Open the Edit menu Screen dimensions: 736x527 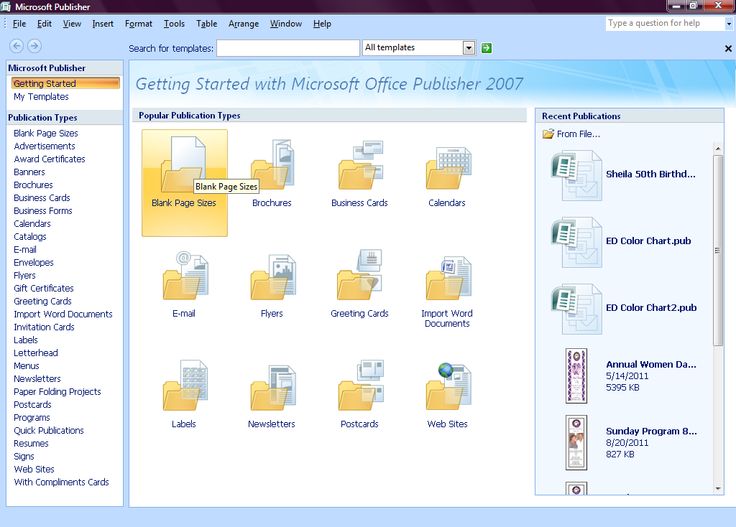(45, 23)
